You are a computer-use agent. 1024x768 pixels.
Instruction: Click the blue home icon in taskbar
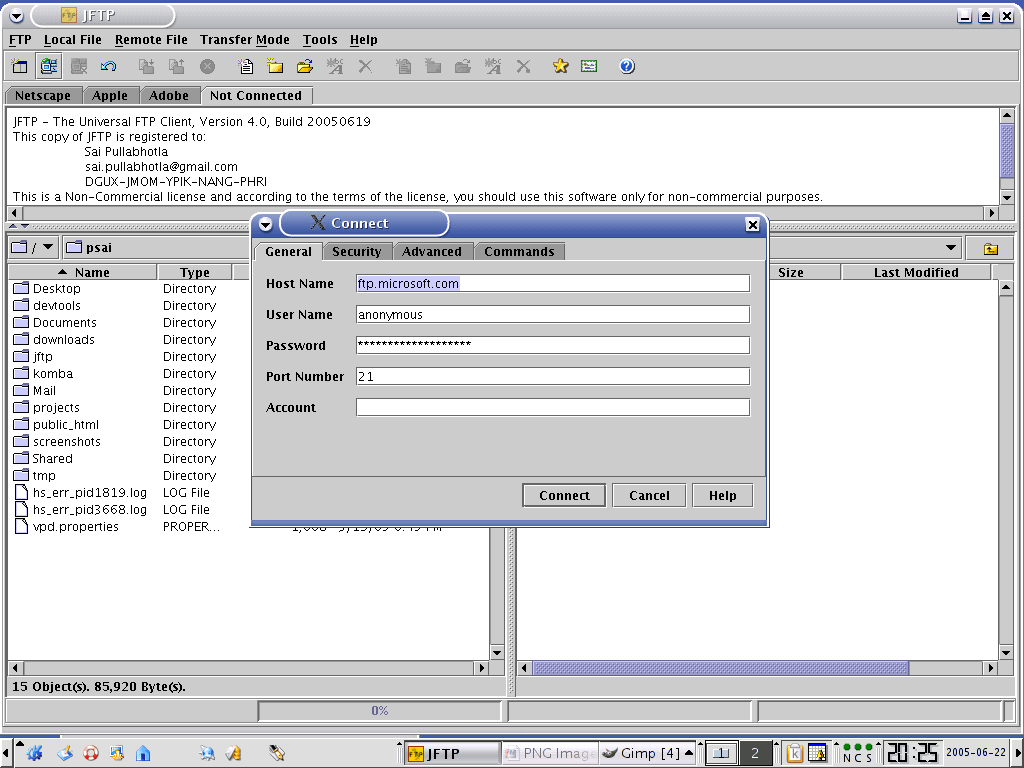(x=143, y=754)
